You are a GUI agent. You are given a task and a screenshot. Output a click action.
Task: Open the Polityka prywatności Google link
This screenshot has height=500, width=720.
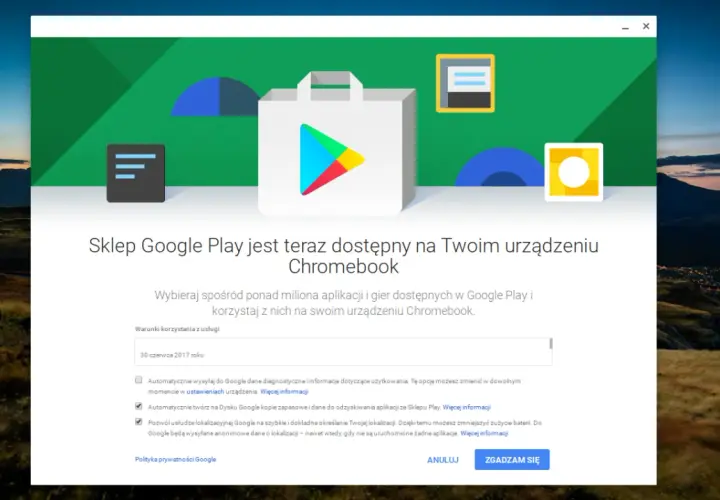tap(175, 459)
